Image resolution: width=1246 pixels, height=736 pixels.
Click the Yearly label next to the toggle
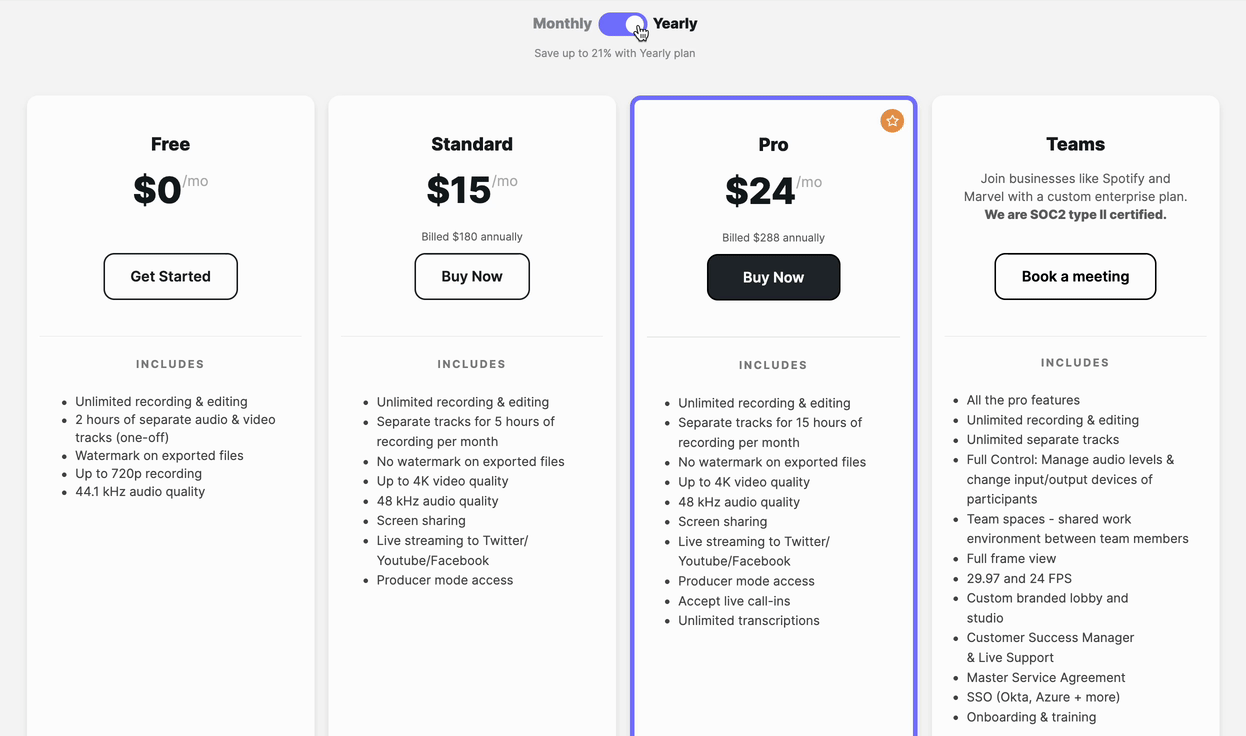(675, 23)
